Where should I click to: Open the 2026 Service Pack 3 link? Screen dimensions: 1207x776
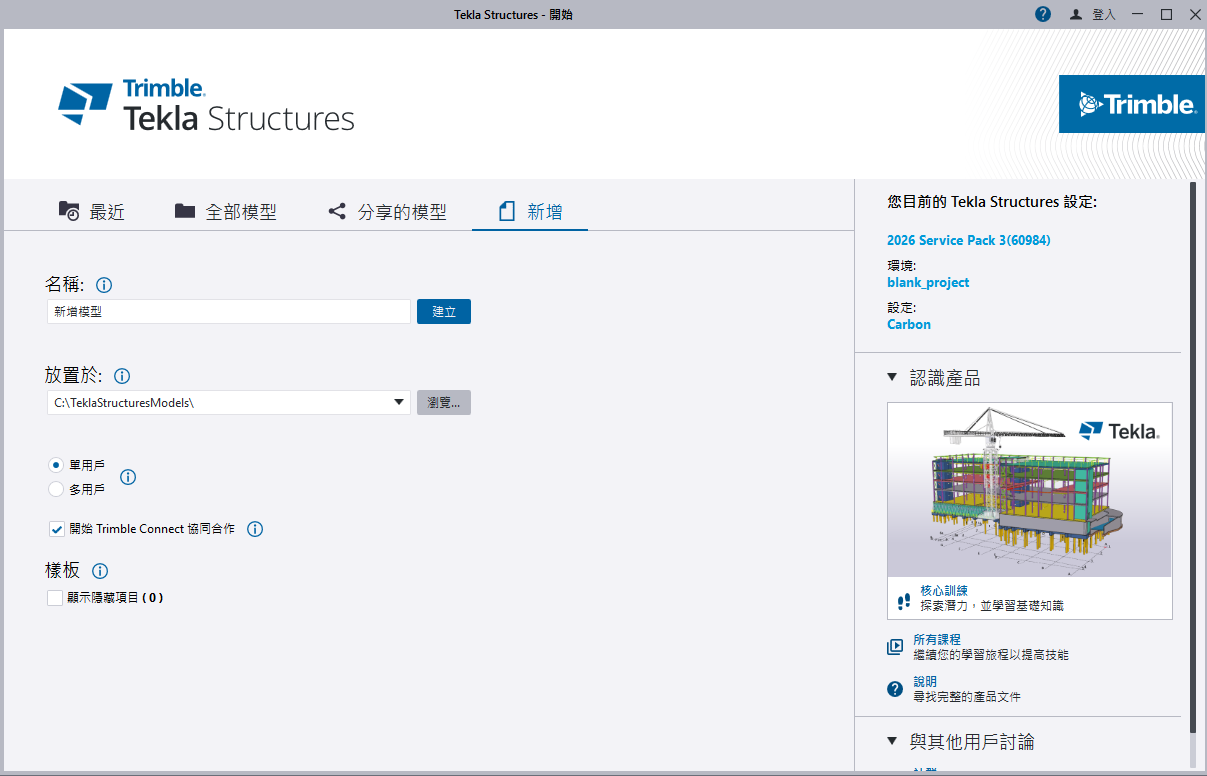[x=969, y=240]
